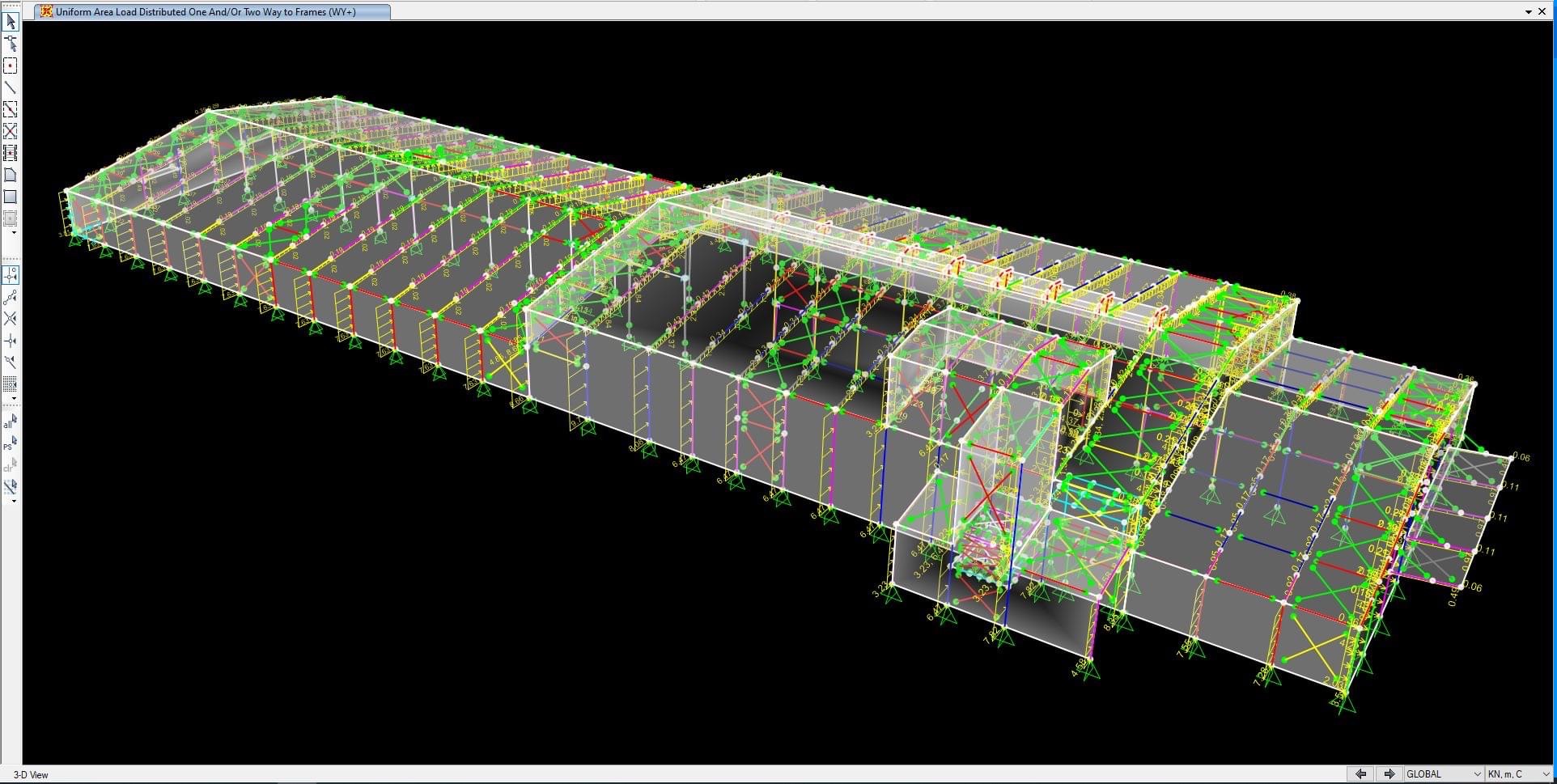Click the select all button

click(x=10, y=422)
